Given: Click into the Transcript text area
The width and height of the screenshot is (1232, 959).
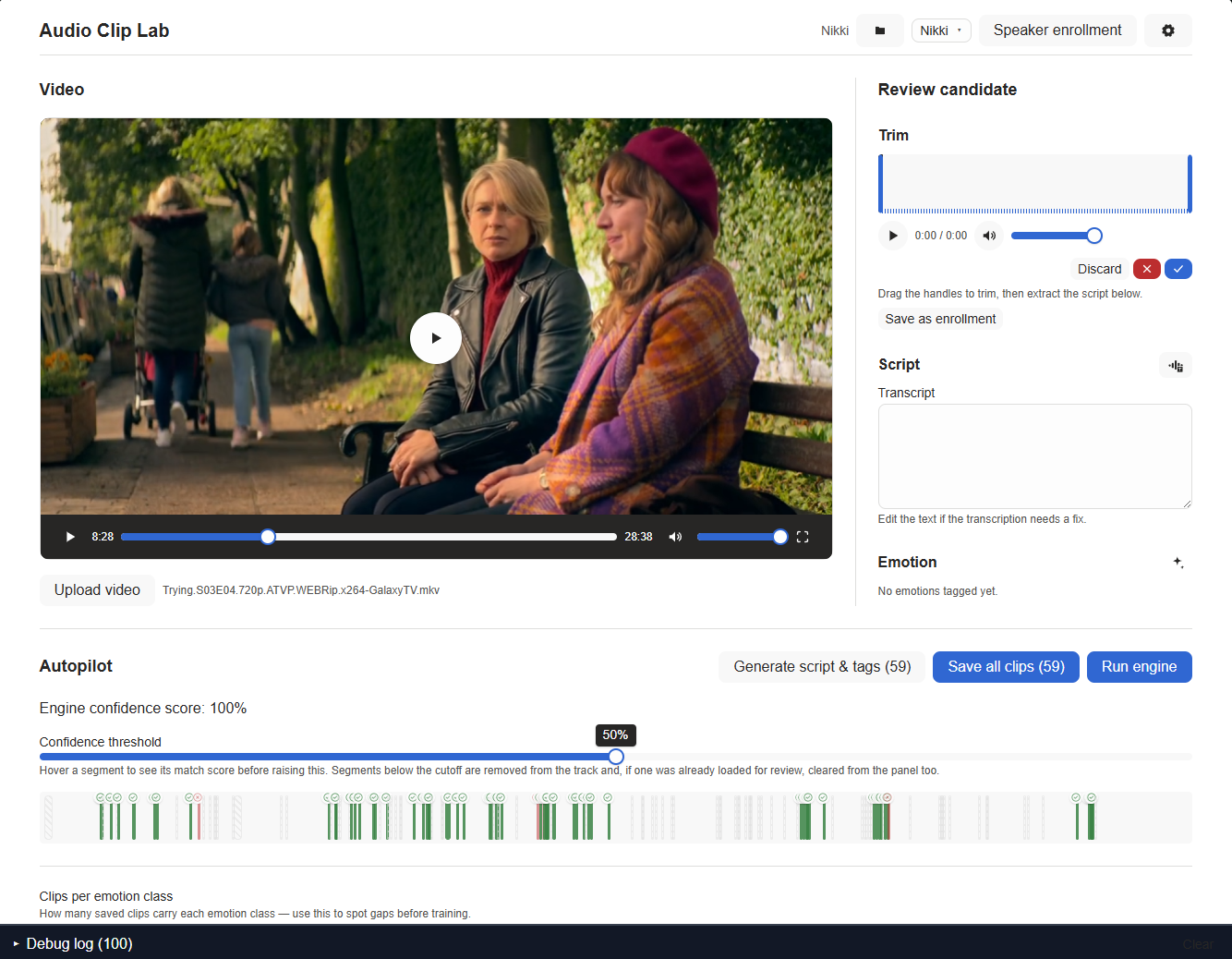Looking at the screenshot, I should tap(1034, 456).
